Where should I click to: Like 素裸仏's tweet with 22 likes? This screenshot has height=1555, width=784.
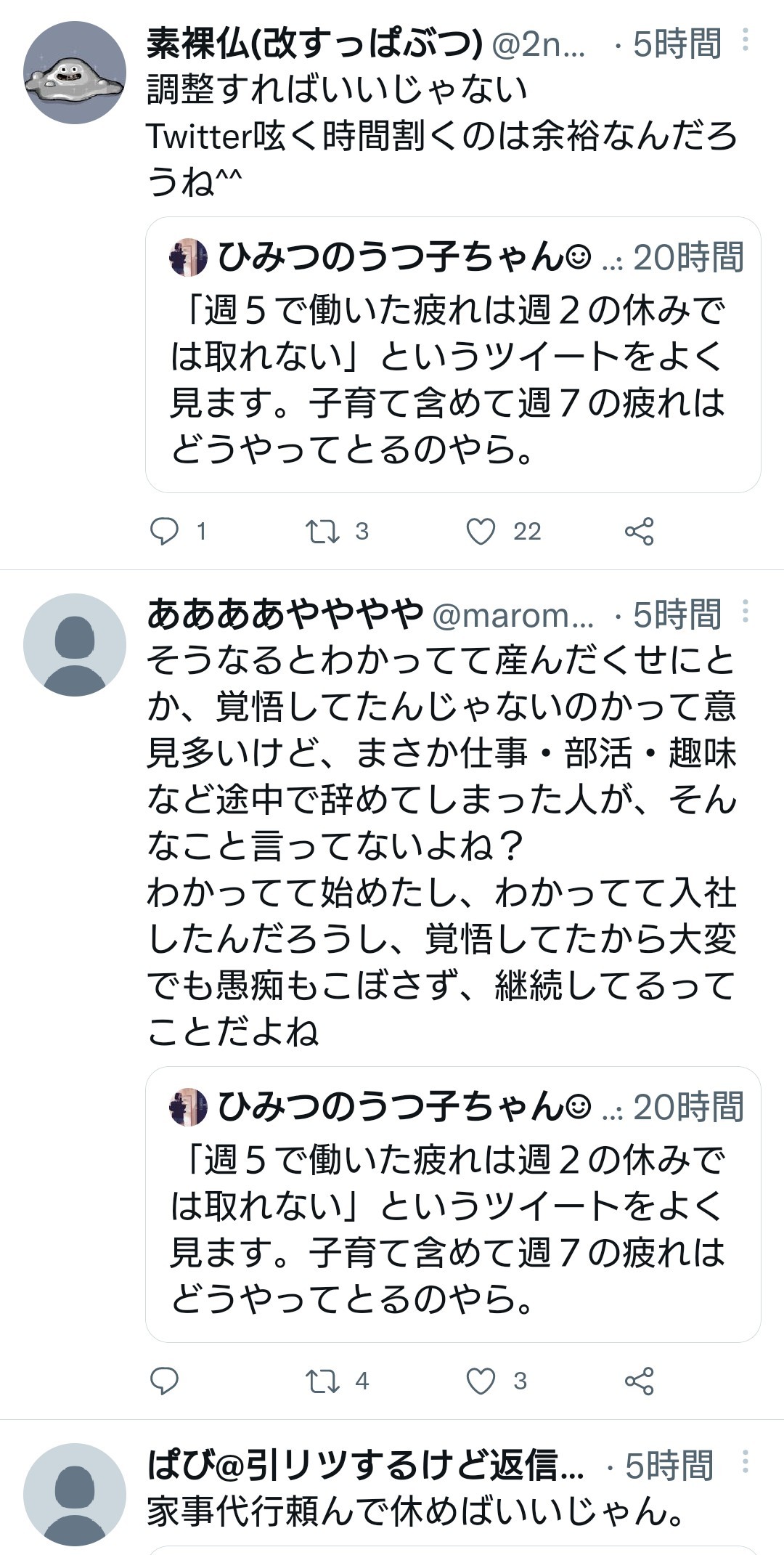tap(481, 532)
